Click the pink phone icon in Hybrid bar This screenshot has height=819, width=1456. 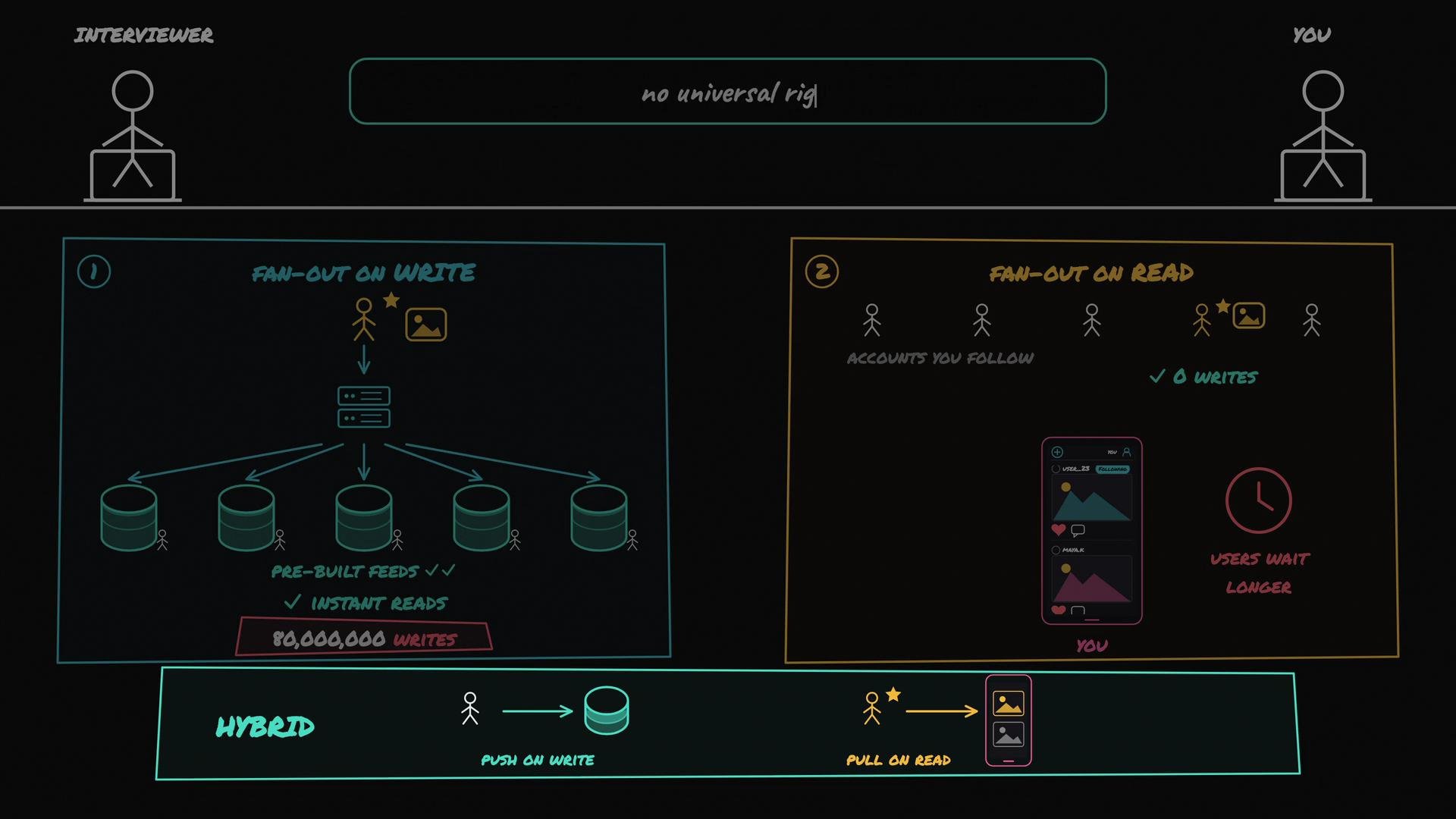pyautogui.click(x=1009, y=720)
